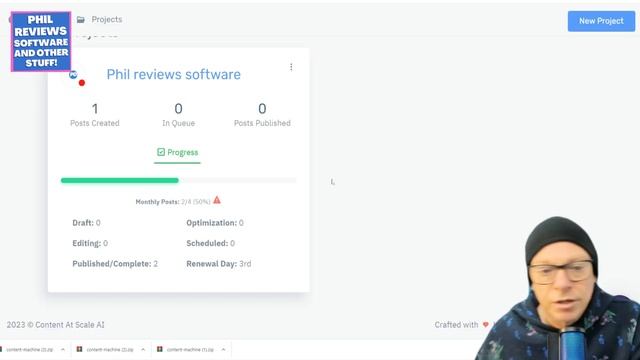Click the 'Crafted with' footer text
Image resolution: width=640 pixels, height=360 pixels.
tap(456, 325)
